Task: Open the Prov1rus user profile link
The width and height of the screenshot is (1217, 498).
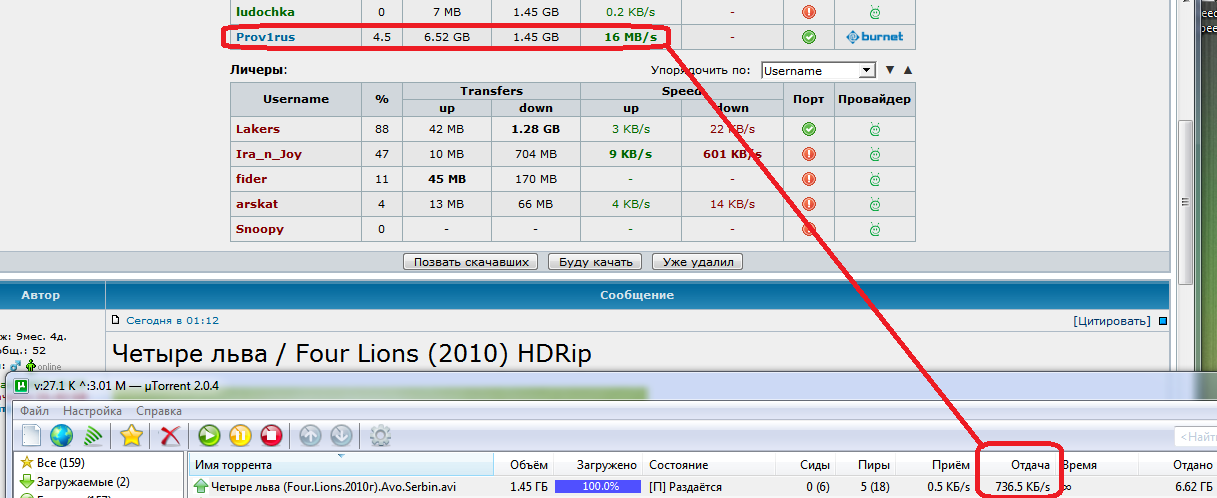Action: [265, 37]
